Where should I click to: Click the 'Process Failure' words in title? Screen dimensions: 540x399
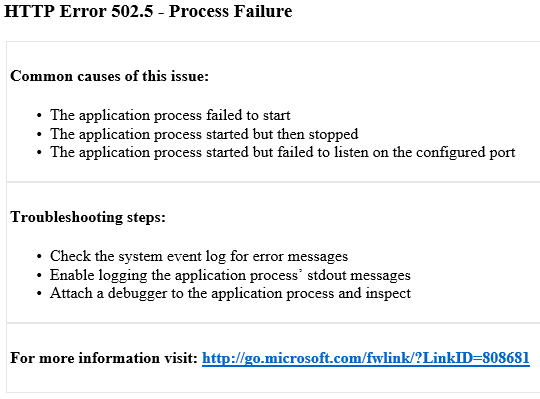pyautogui.click(x=231, y=11)
